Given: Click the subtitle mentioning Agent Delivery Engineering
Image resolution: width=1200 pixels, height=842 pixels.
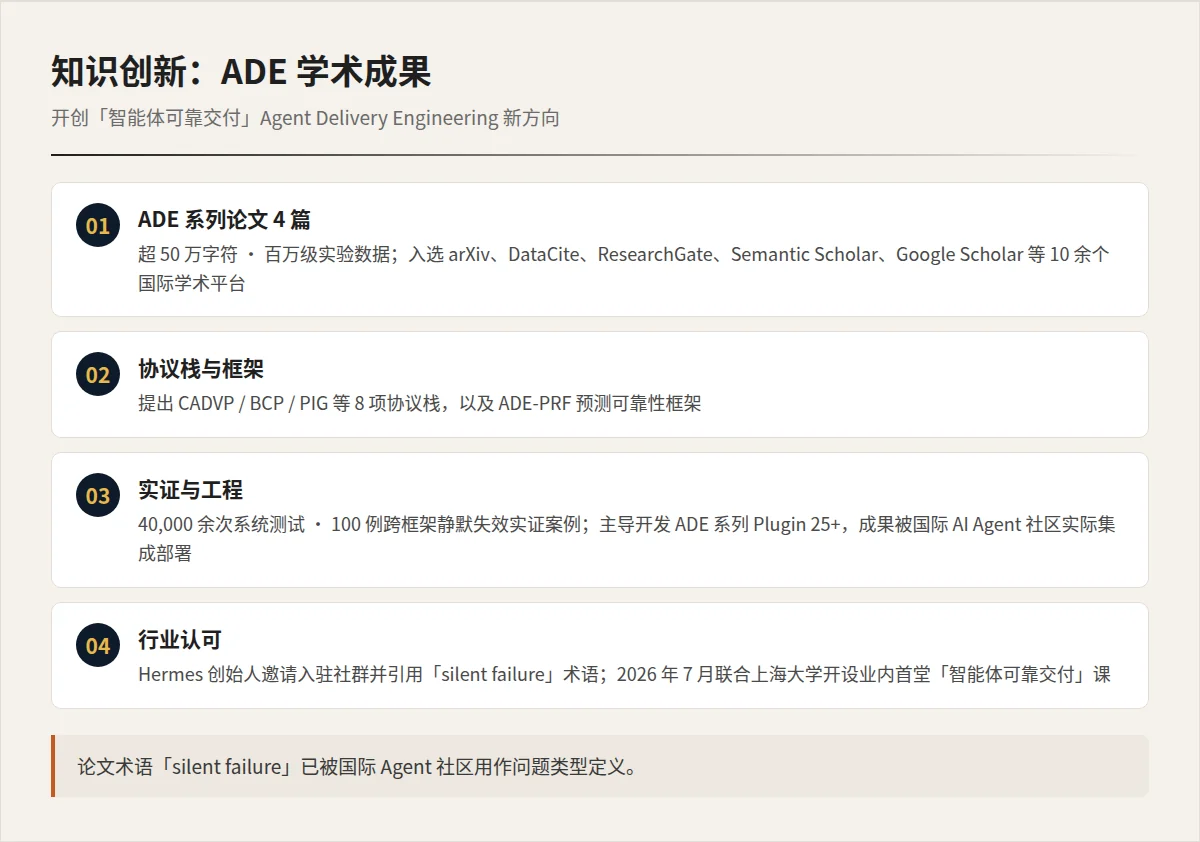Looking at the screenshot, I should (x=305, y=118).
